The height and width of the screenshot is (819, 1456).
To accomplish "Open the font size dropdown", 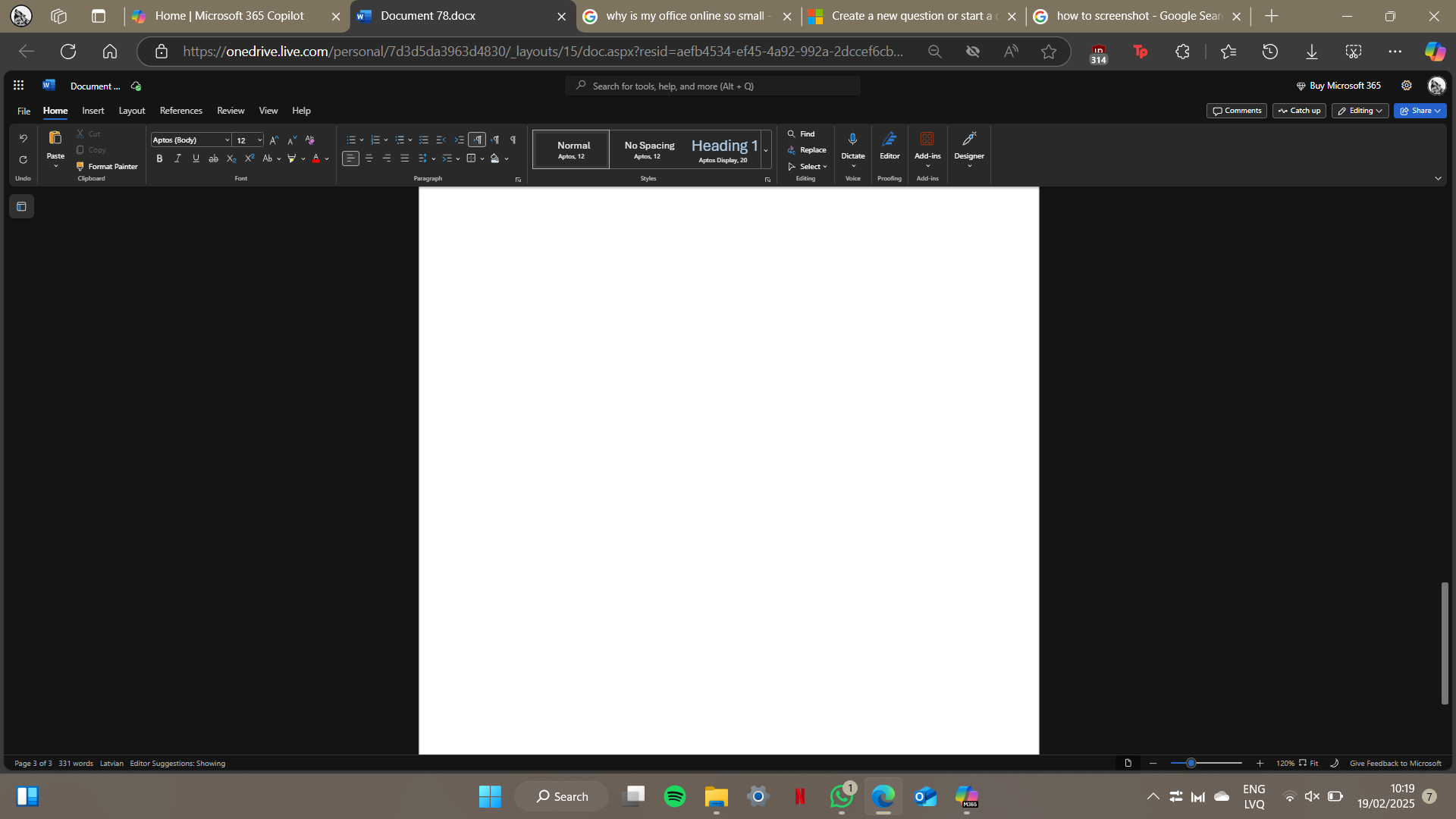I will click(259, 140).
